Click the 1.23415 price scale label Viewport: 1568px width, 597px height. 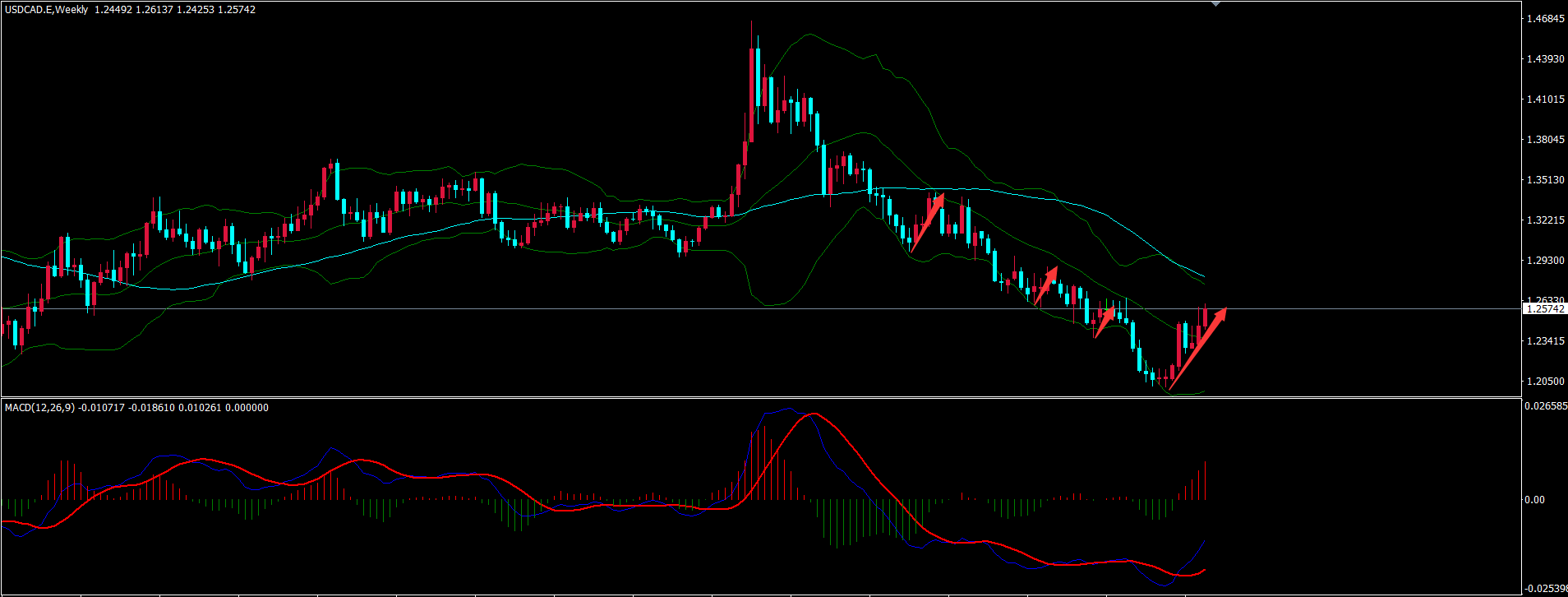coord(1545,341)
